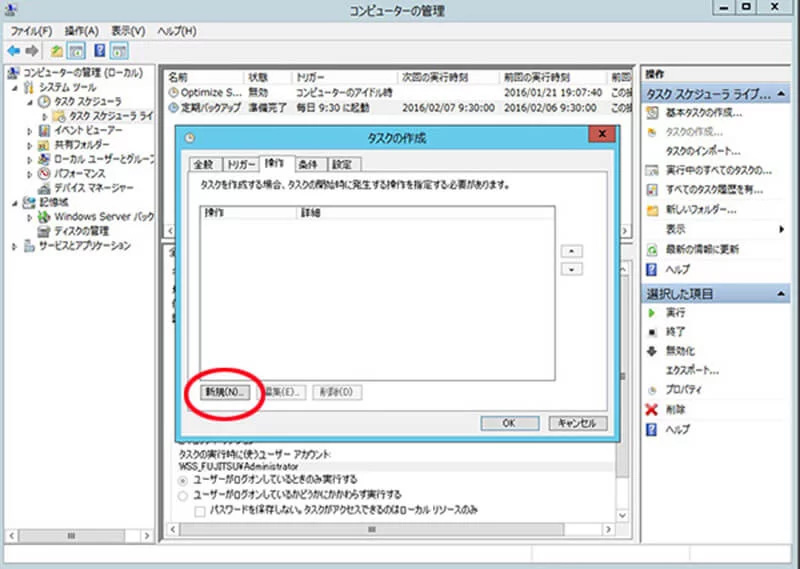Click the green 実行 run icon
This screenshot has height=569, width=800.
[x=652, y=313]
